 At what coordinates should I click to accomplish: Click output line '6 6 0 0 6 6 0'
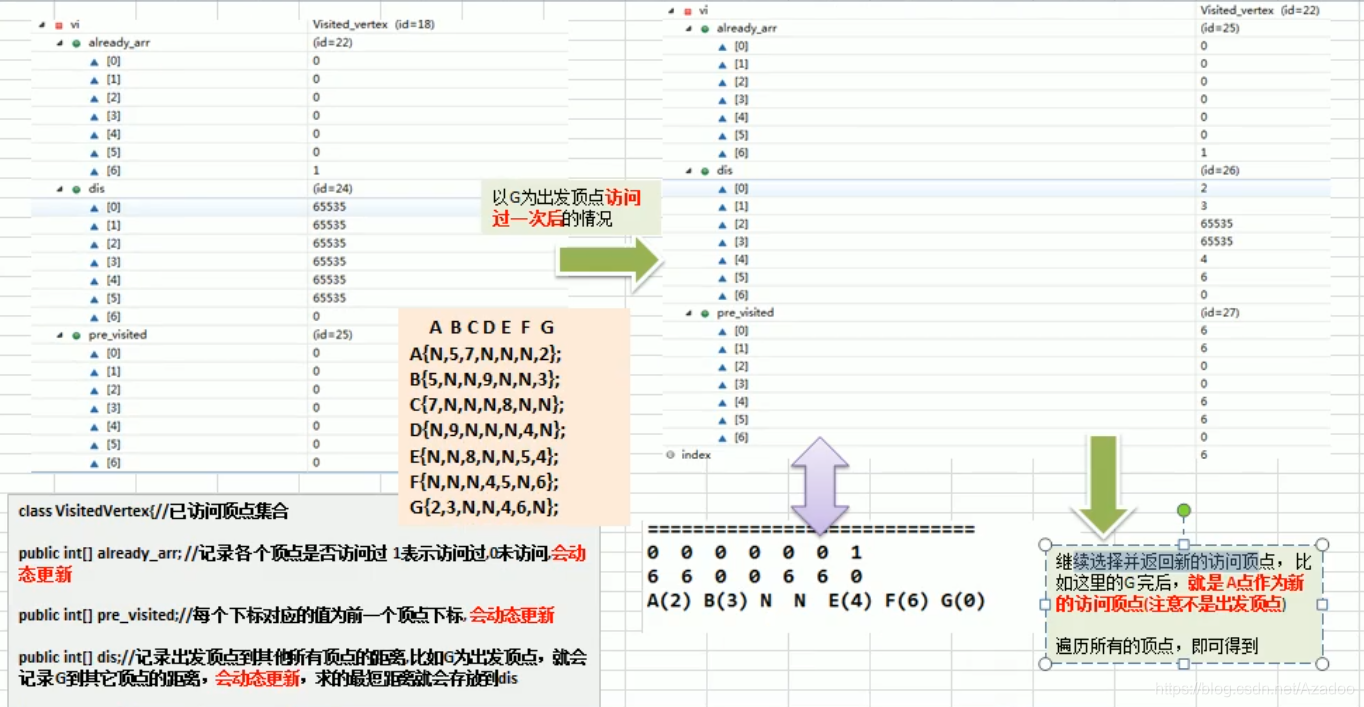[754, 577]
